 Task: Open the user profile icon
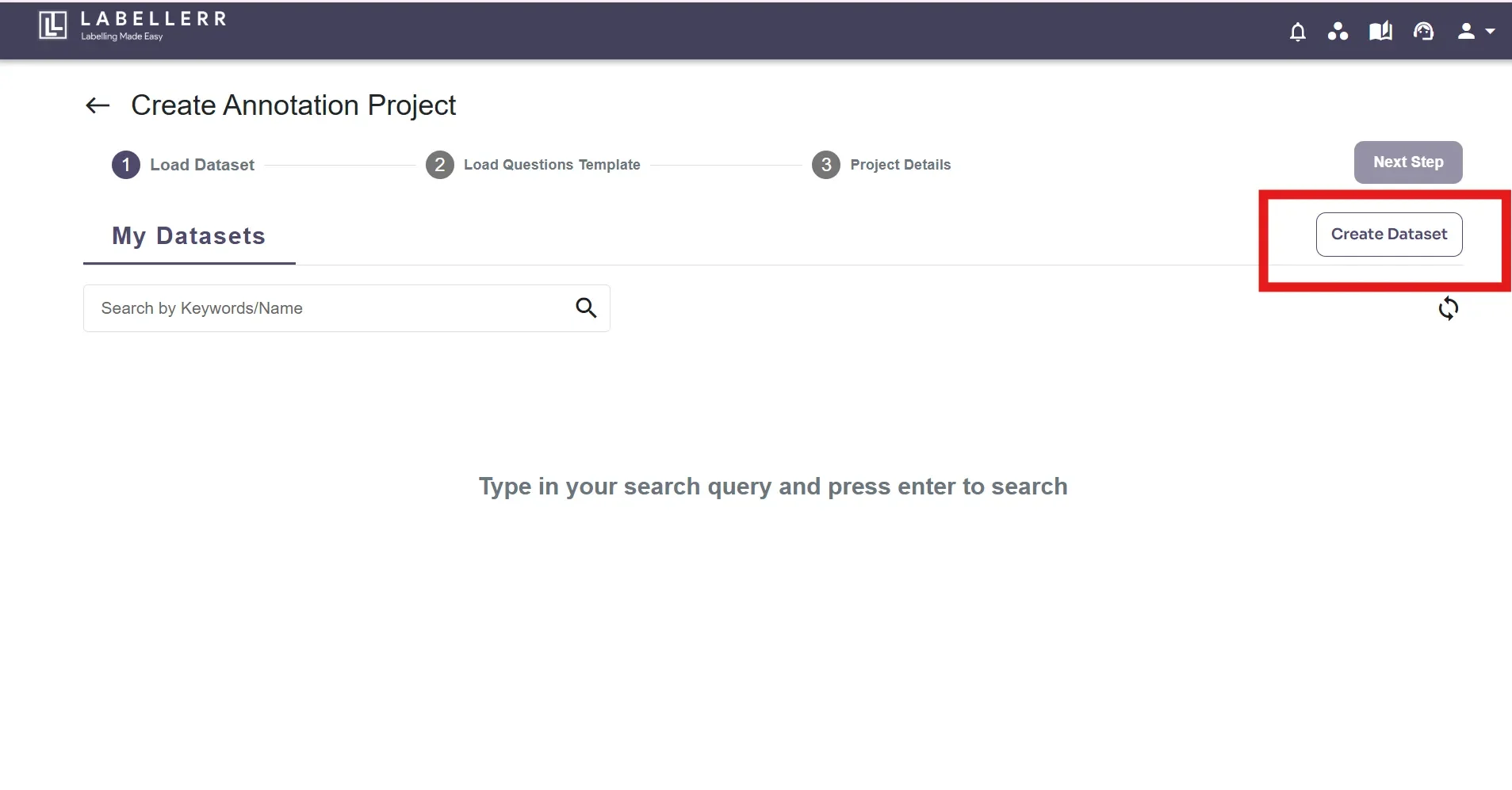point(1466,31)
